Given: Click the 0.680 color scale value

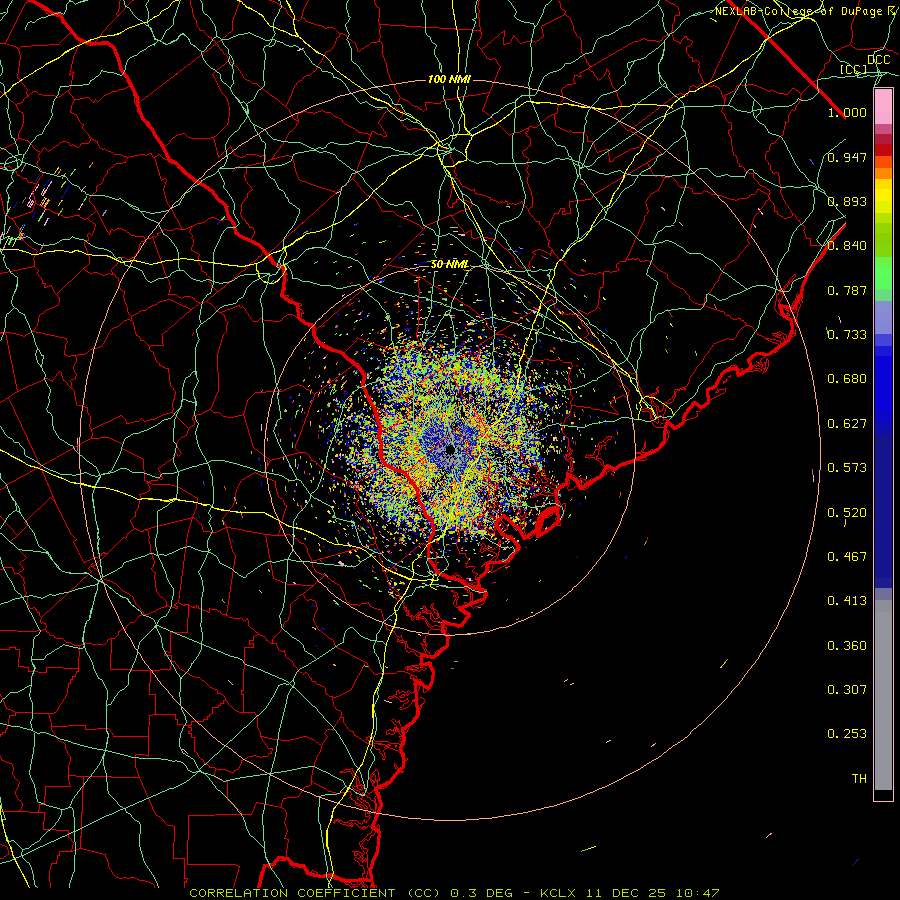Looking at the screenshot, I should pyautogui.click(x=847, y=379).
